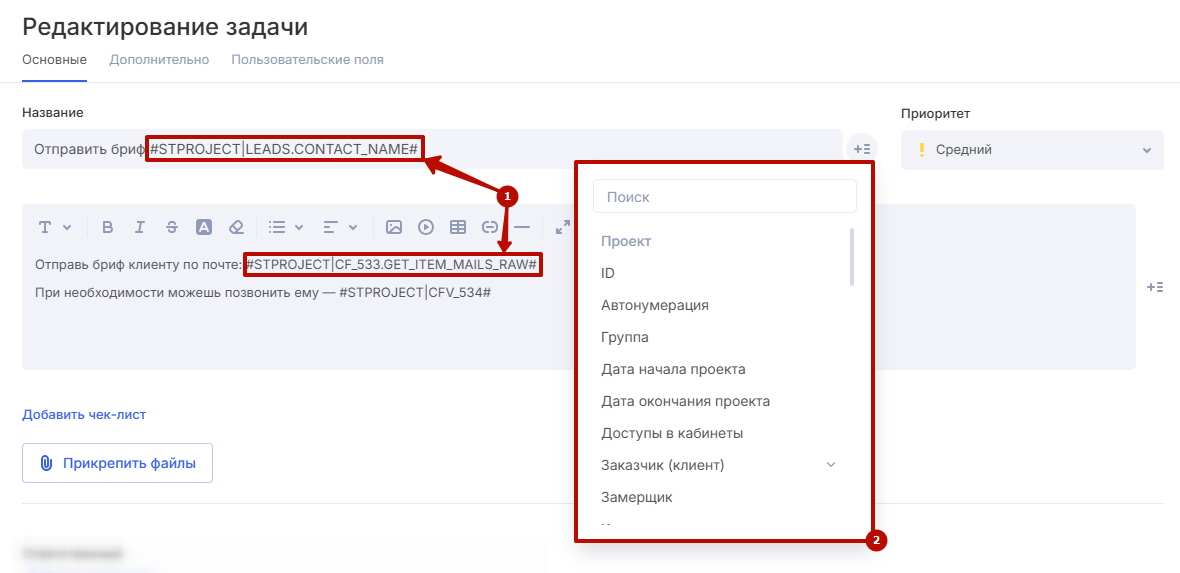Open the list type dropdown
Viewport: 1180px width, 573px height.
(286, 227)
